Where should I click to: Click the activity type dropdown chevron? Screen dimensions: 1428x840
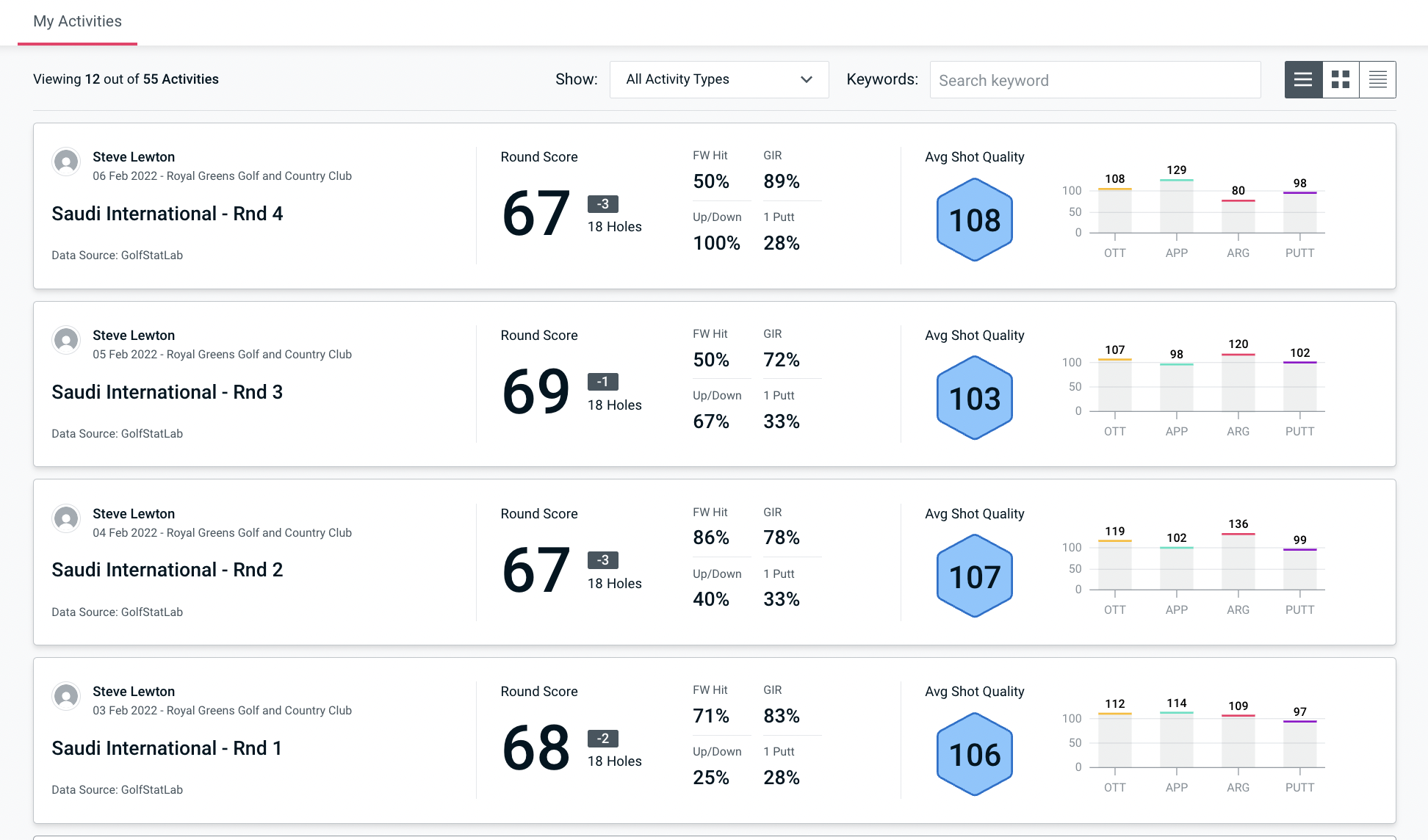tap(806, 79)
